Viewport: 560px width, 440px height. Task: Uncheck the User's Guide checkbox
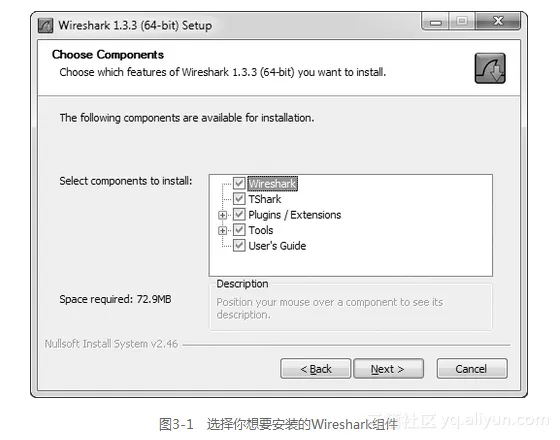point(239,245)
